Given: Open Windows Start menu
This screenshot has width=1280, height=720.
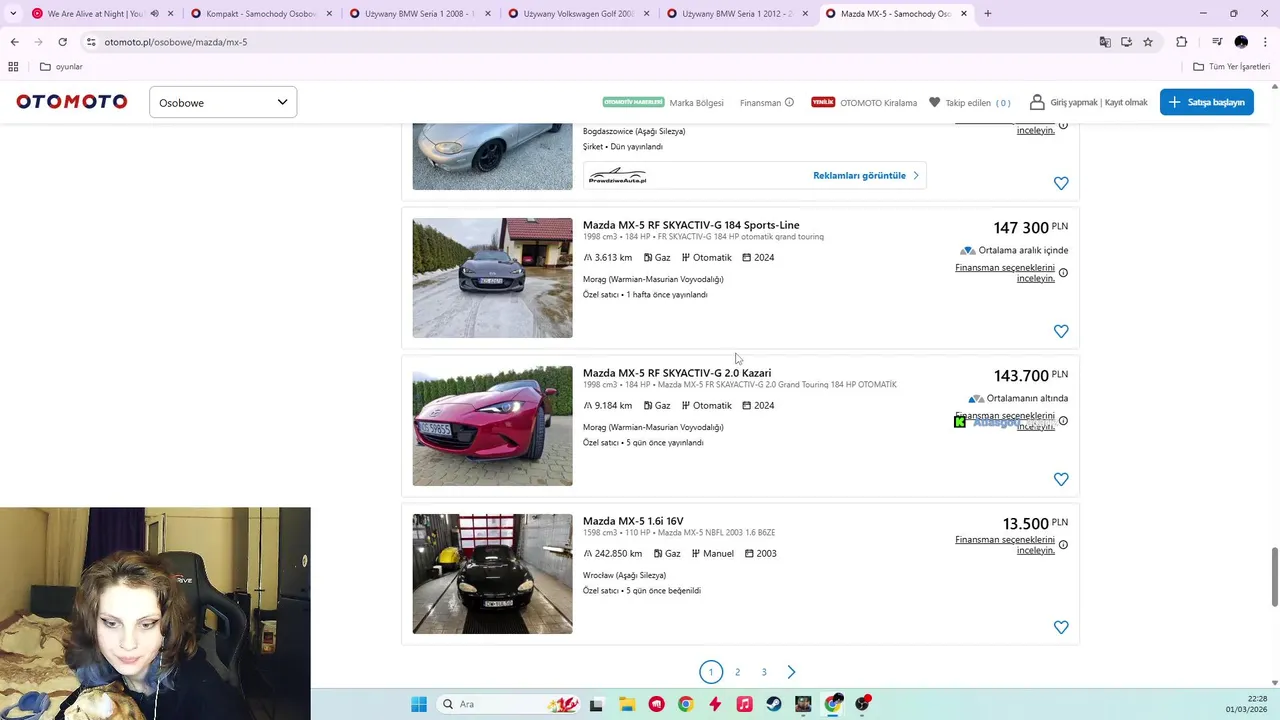Looking at the screenshot, I should (419, 704).
